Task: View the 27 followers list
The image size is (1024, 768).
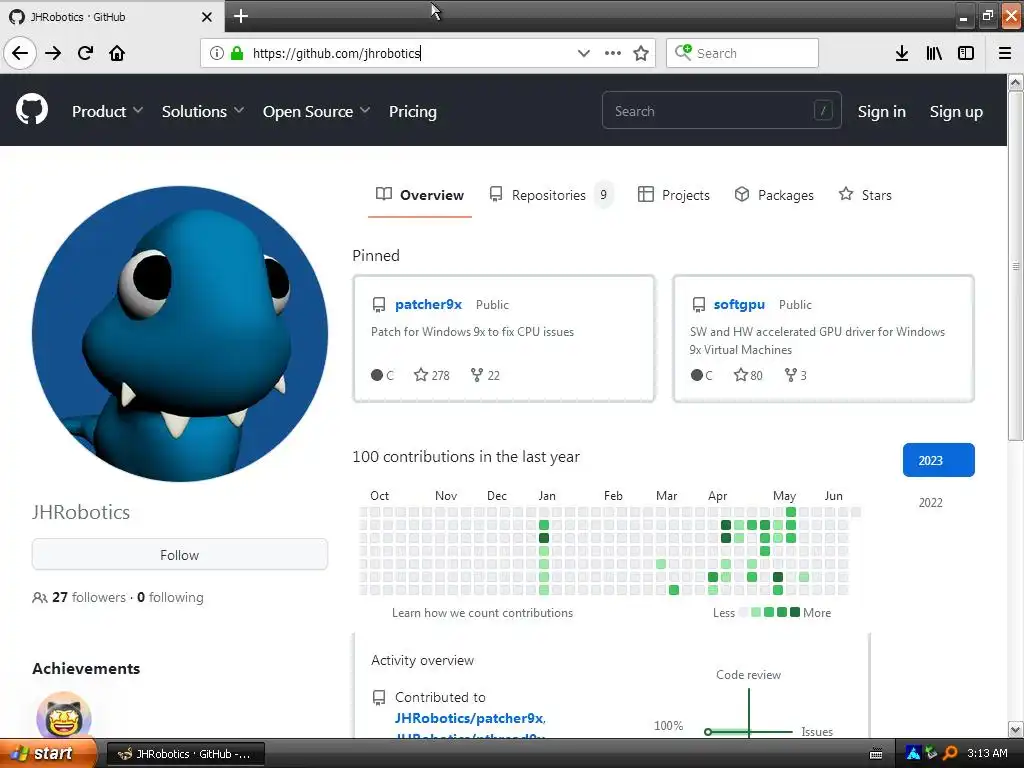Action: 89,597
